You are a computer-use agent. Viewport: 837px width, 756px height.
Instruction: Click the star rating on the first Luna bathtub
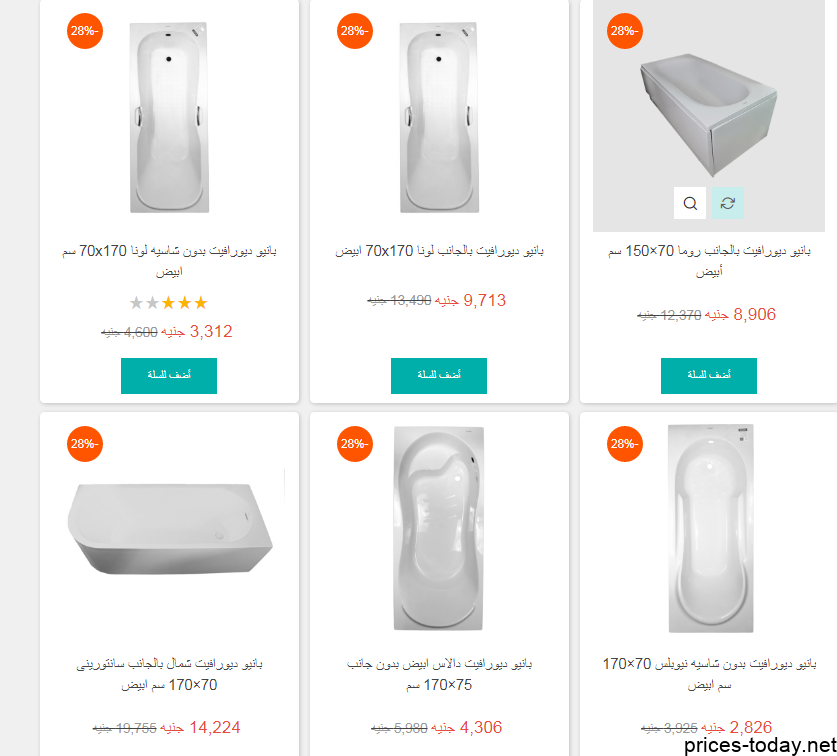coord(169,303)
